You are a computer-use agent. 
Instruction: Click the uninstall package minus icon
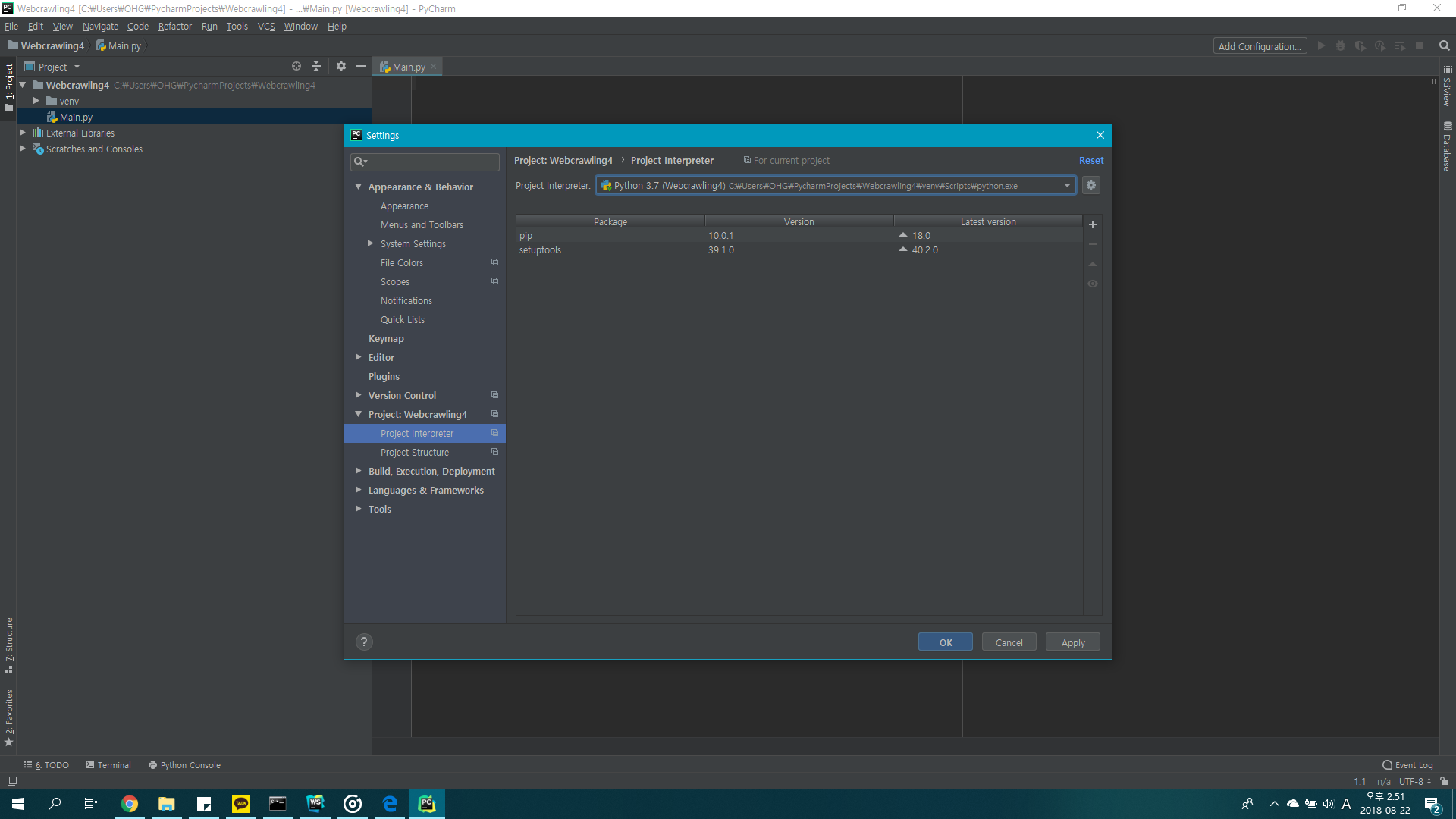[x=1093, y=244]
